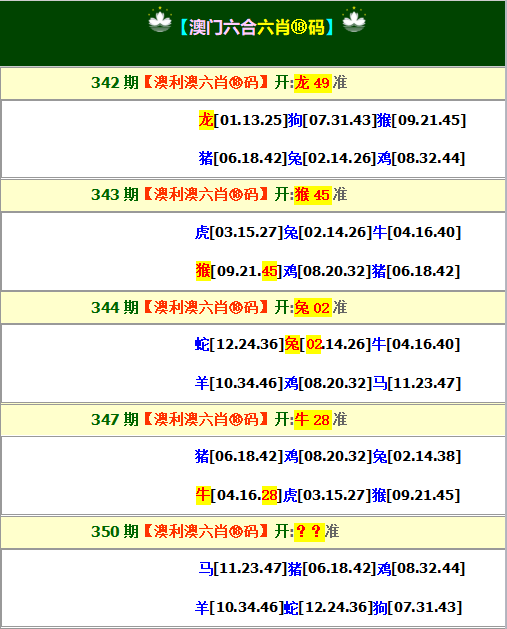Click 虎[03.15.27] in the 343 period

tap(239, 232)
